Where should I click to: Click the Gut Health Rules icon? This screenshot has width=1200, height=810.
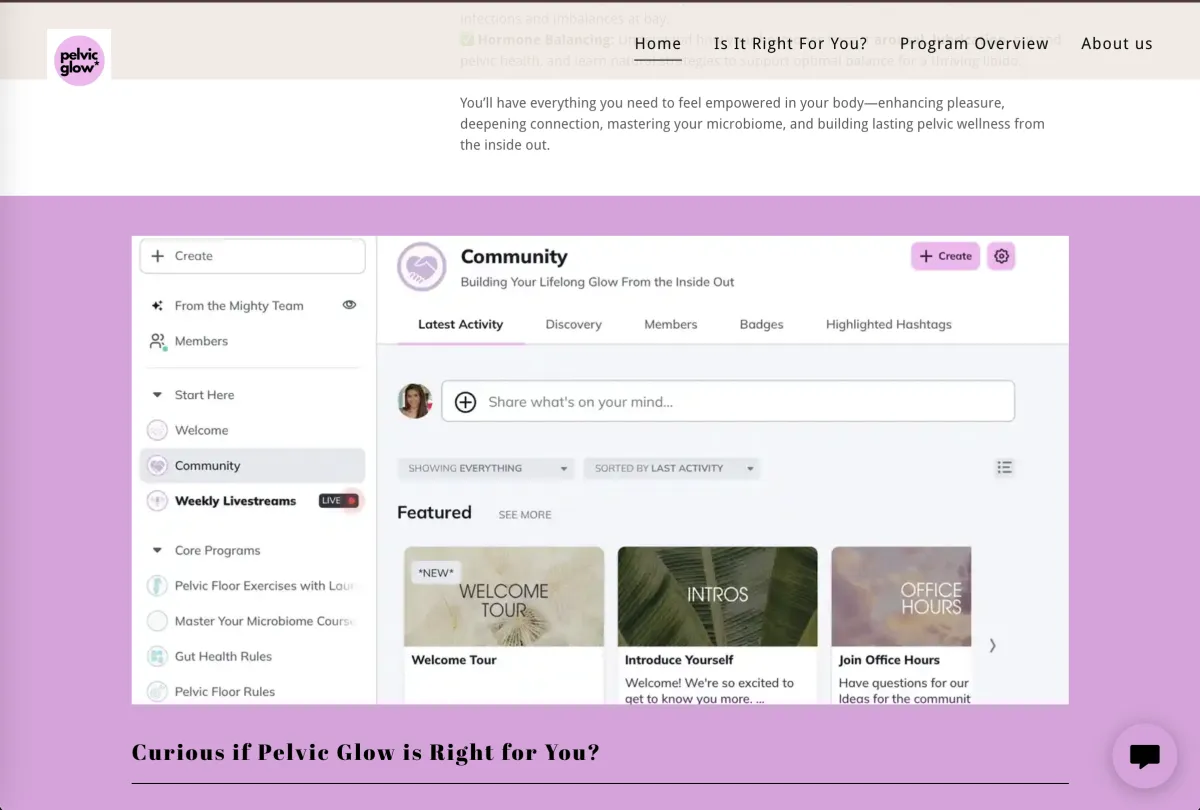click(x=157, y=656)
